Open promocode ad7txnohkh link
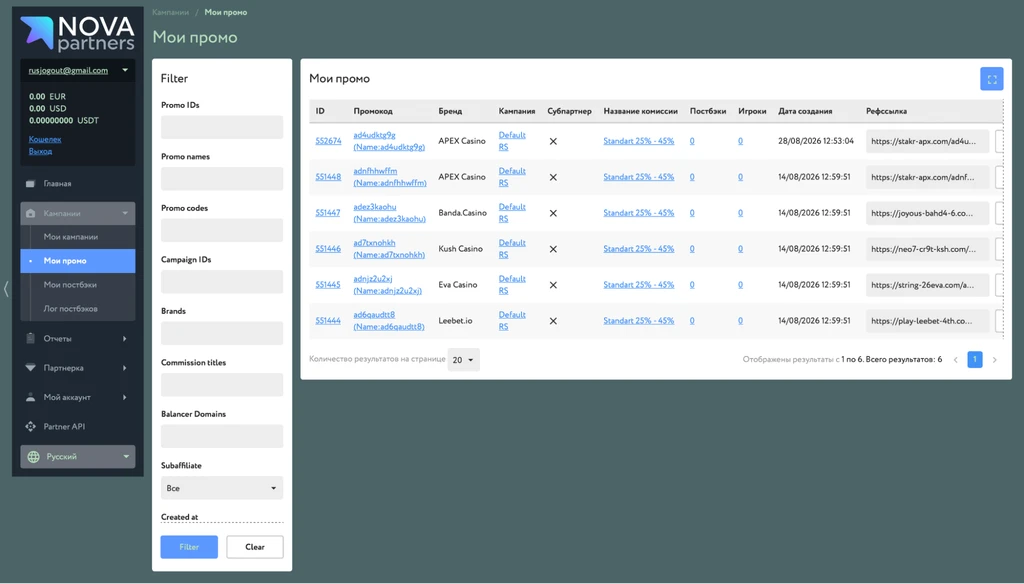 click(x=389, y=249)
